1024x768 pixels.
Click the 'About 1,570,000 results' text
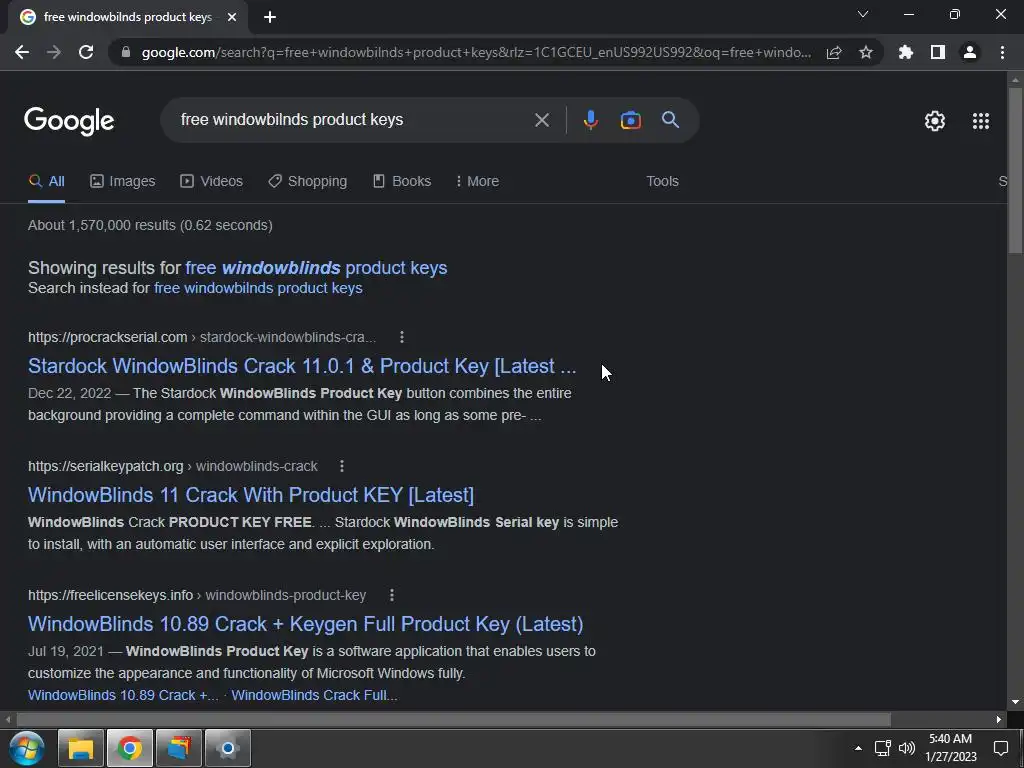[150, 225]
